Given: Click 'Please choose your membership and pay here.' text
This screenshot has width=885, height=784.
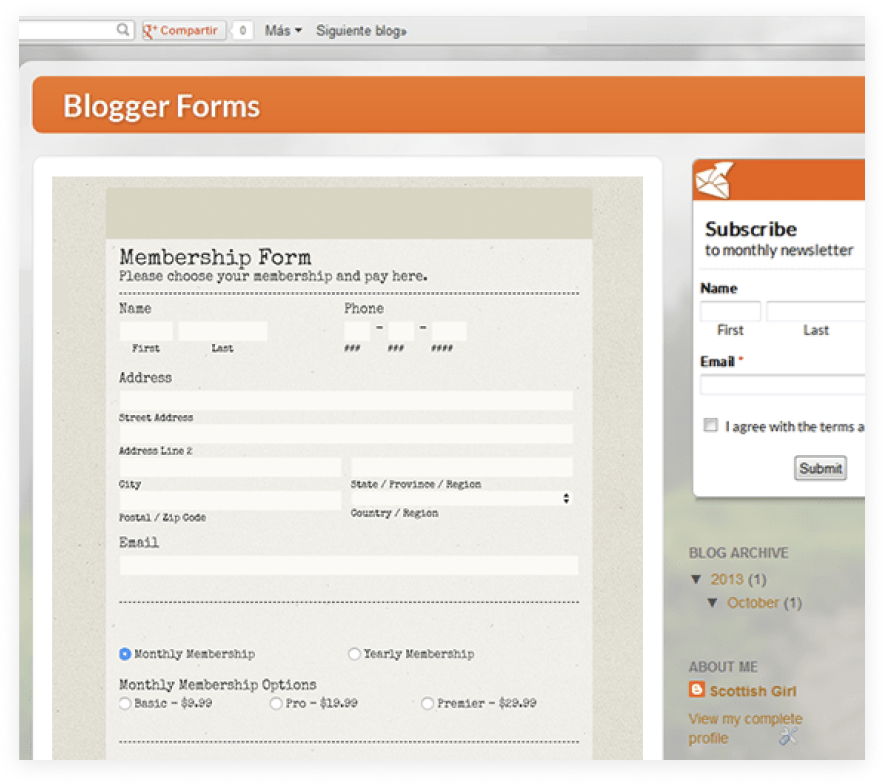Looking at the screenshot, I should pos(273,276).
